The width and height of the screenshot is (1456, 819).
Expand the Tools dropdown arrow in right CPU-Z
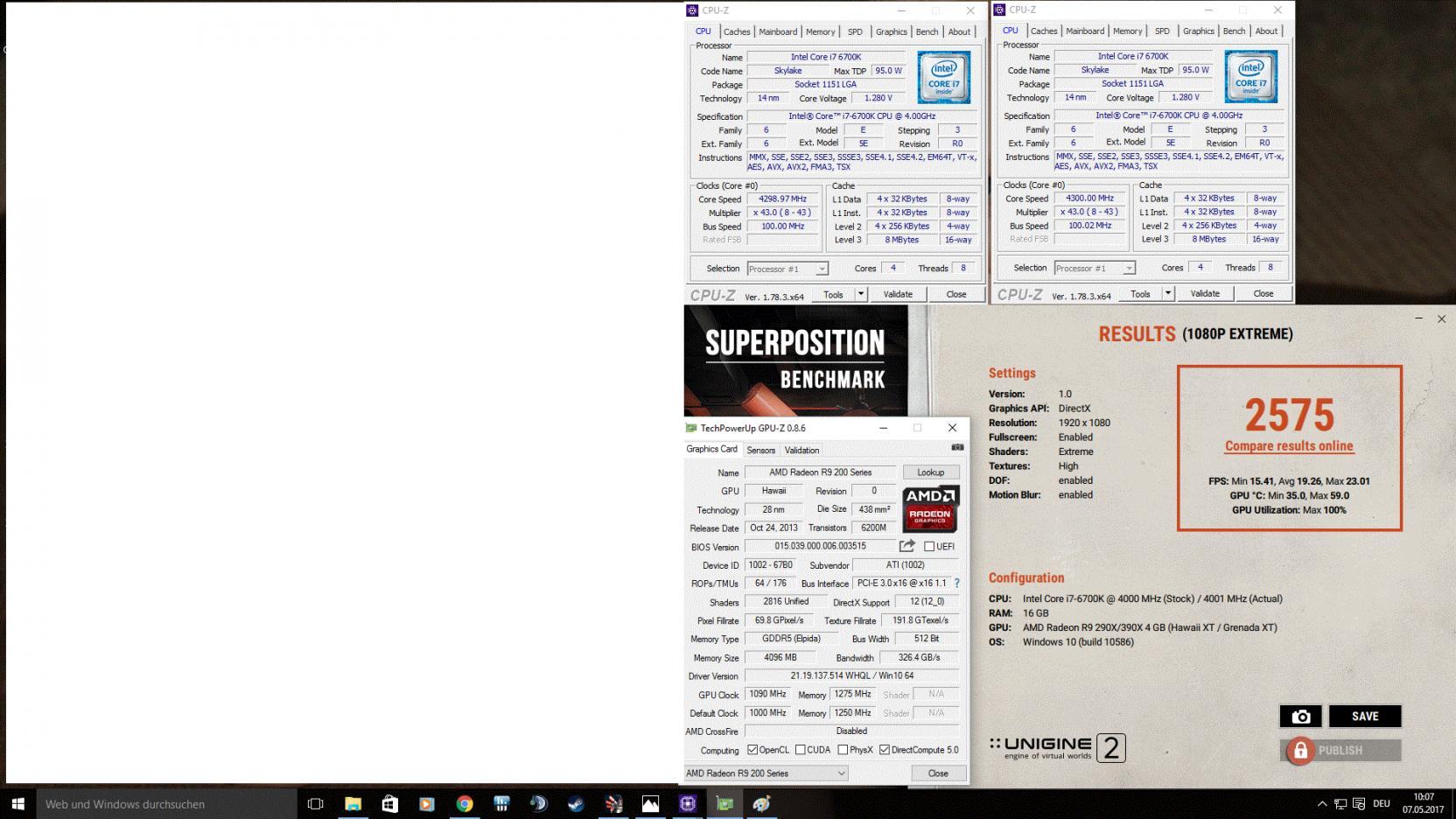pos(1168,293)
